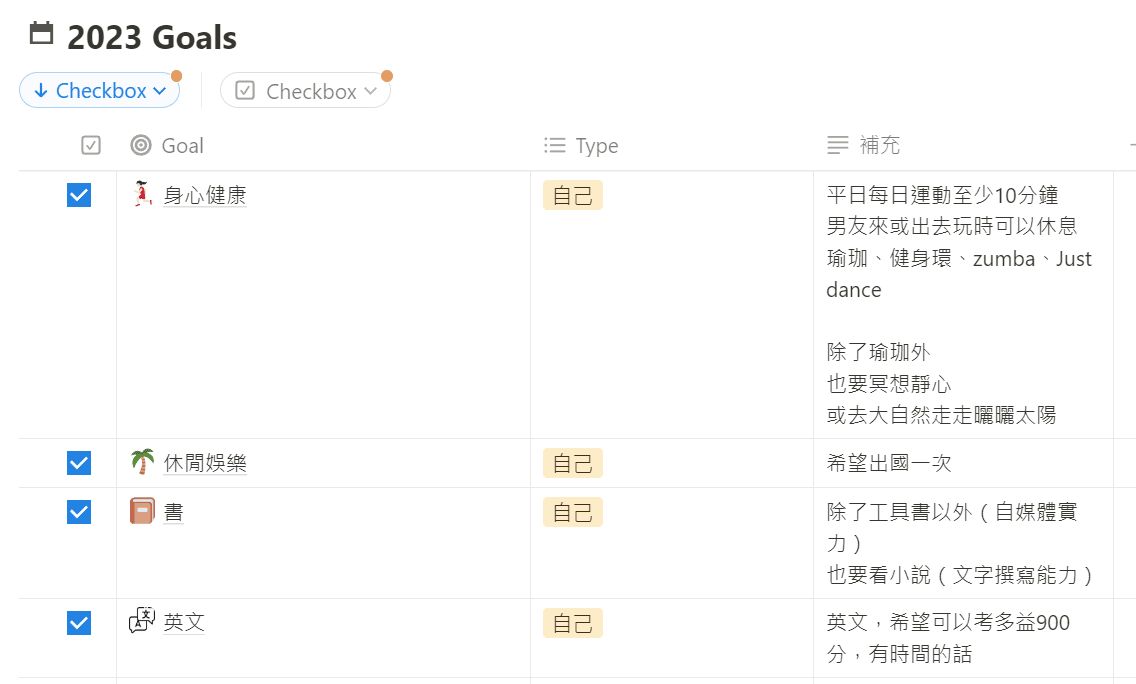Click the running woman emoji icon
Image resolution: width=1136 pixels, height=684 pixels.
coord(143,194)
